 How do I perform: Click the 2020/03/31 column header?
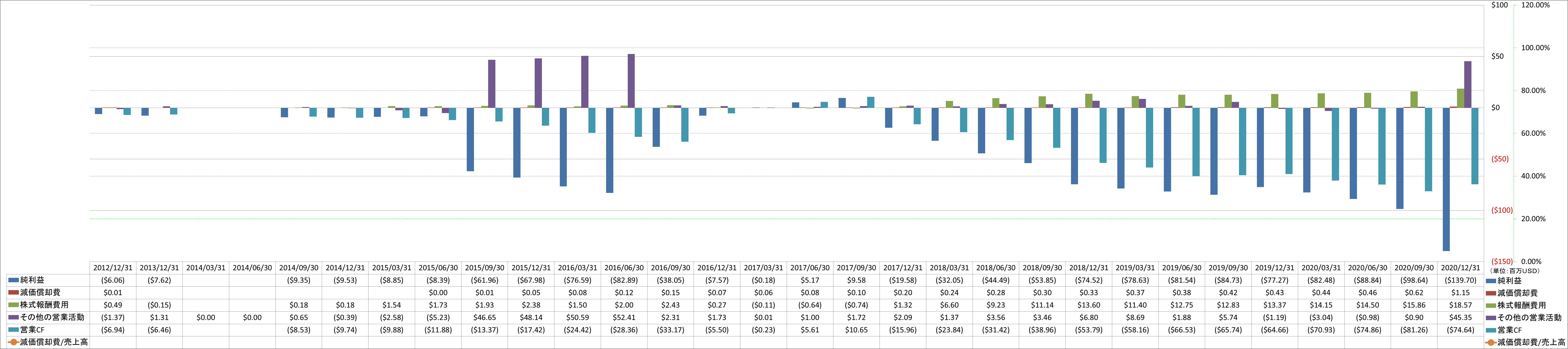point(1321,268)
